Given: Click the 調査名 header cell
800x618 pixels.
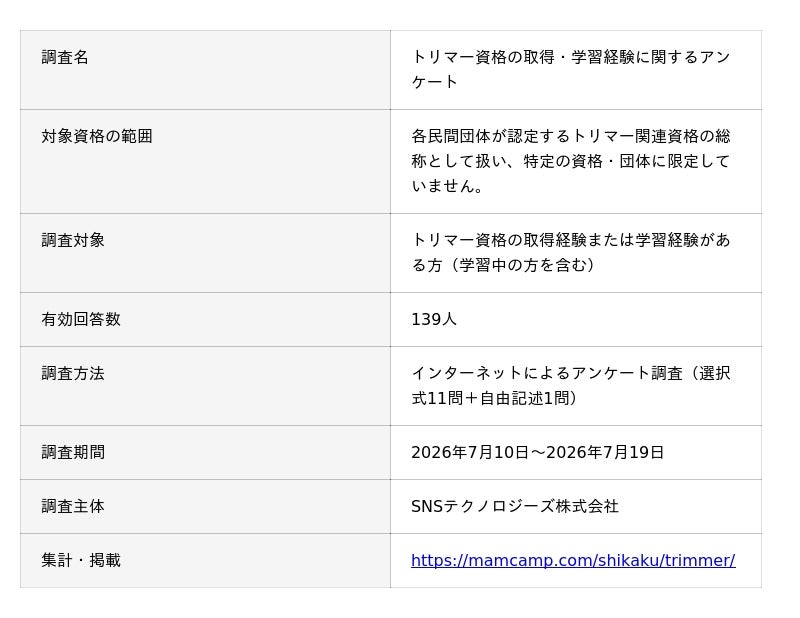Looking at the screenshot, I should tap(205, 70).
